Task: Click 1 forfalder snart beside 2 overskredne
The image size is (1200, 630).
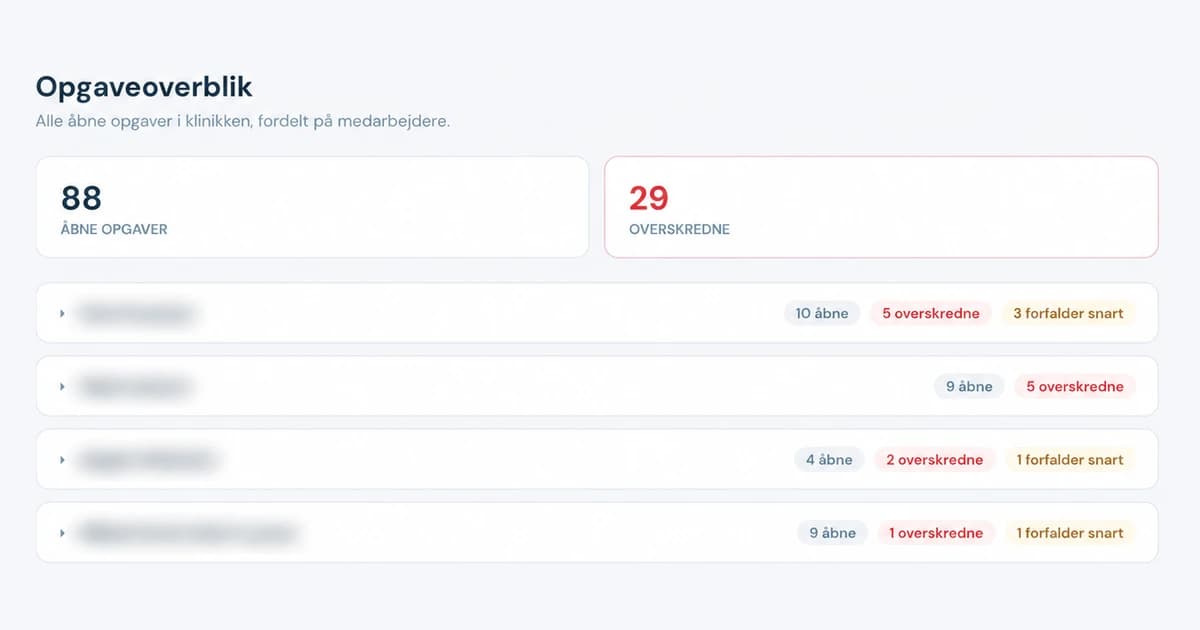Action: pyautogui.click(x=1070, y=460)
